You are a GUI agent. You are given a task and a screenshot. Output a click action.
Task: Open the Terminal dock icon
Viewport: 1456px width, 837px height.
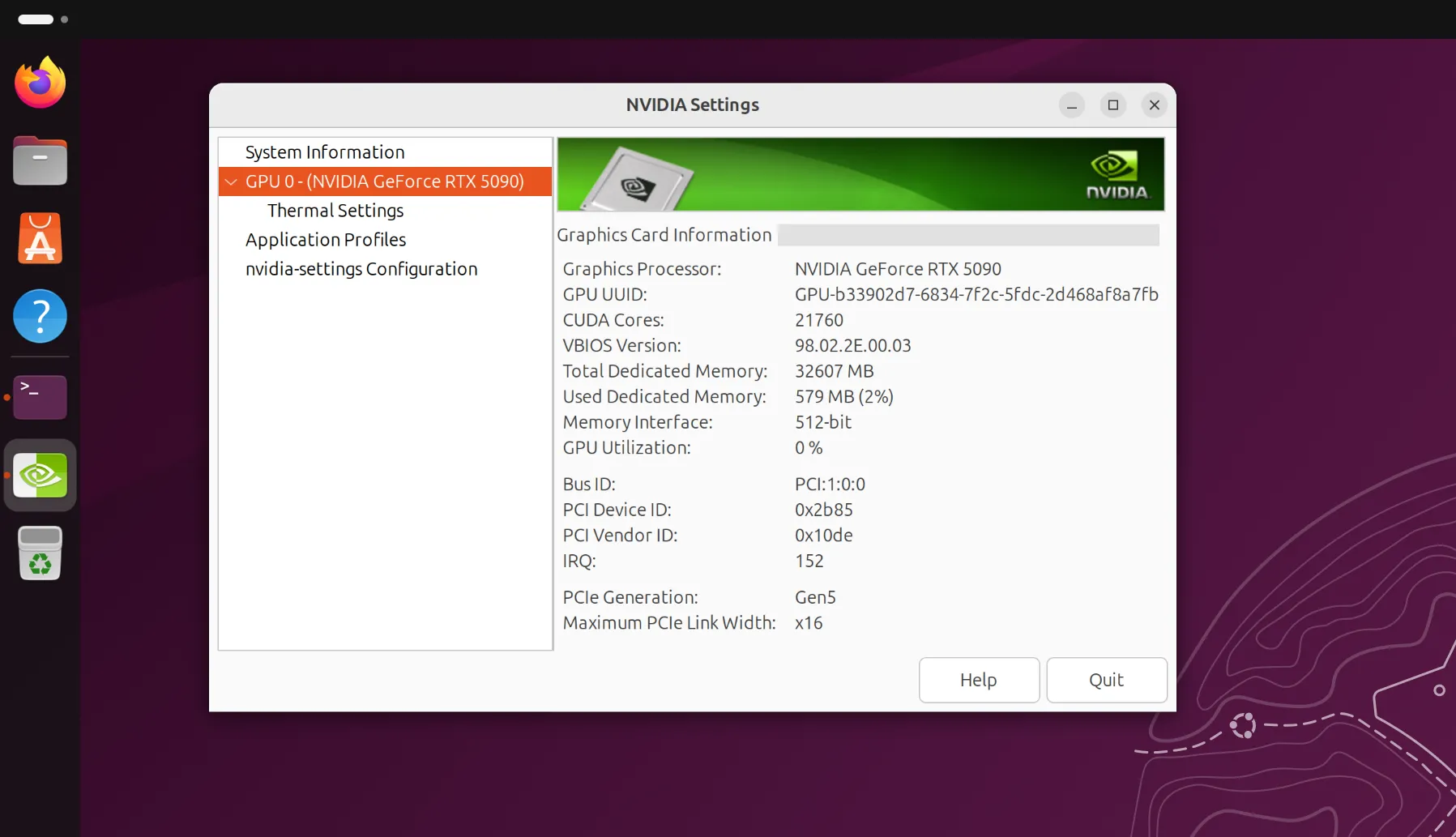(x=40, y=396)
